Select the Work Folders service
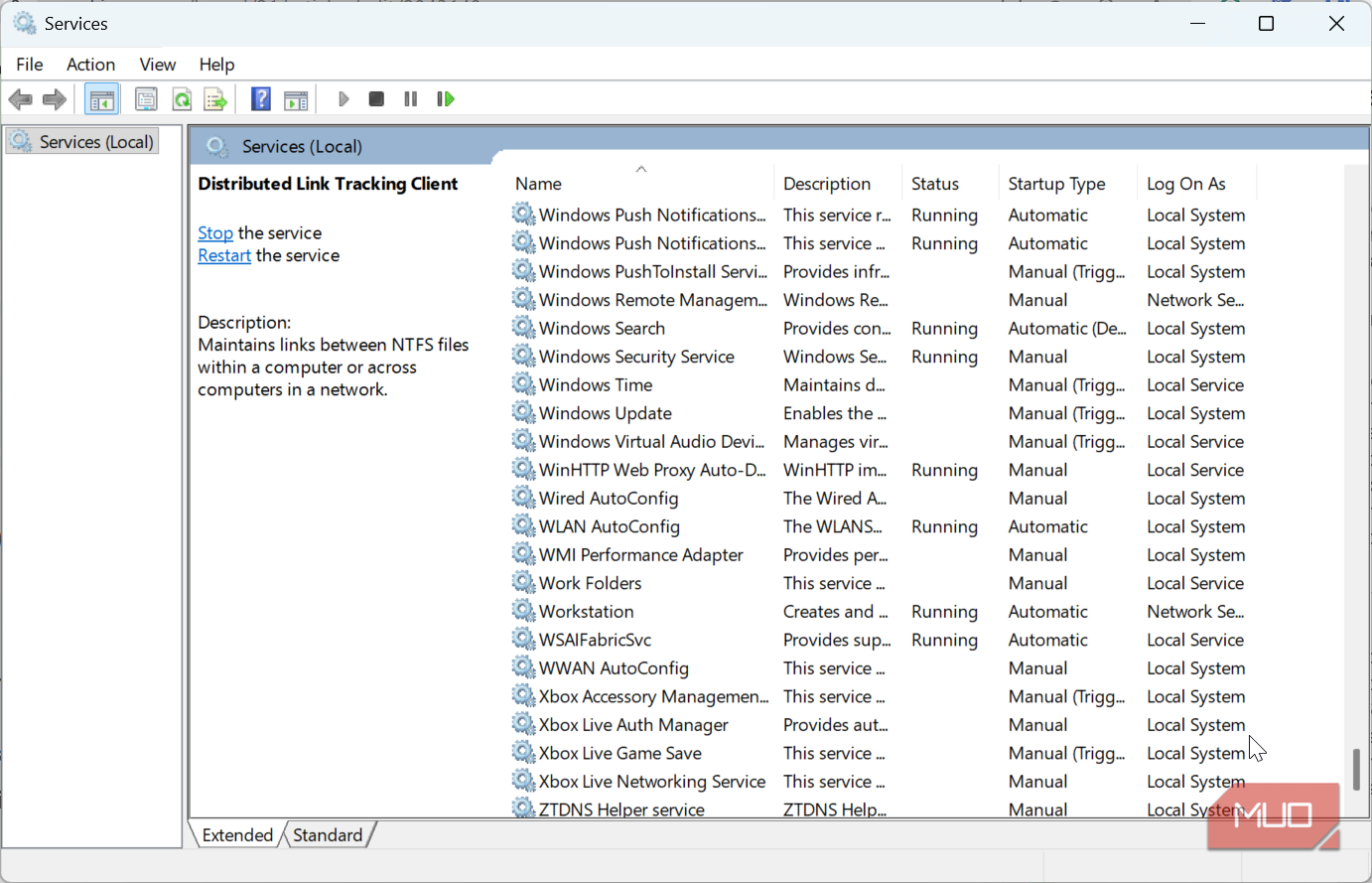This screenshot has width=1372, height=883. (879, 583)
